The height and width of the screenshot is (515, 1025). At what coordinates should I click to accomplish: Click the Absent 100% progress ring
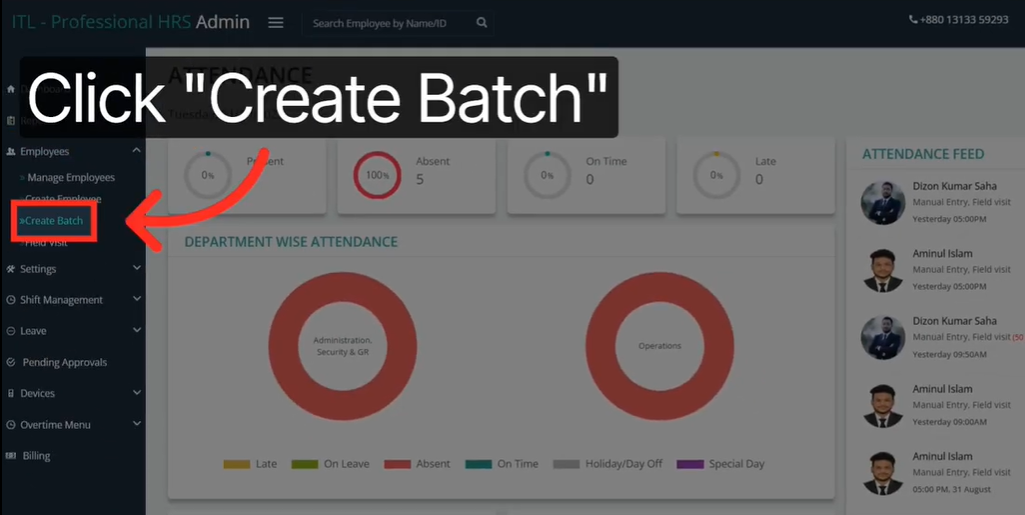[377, 175]
